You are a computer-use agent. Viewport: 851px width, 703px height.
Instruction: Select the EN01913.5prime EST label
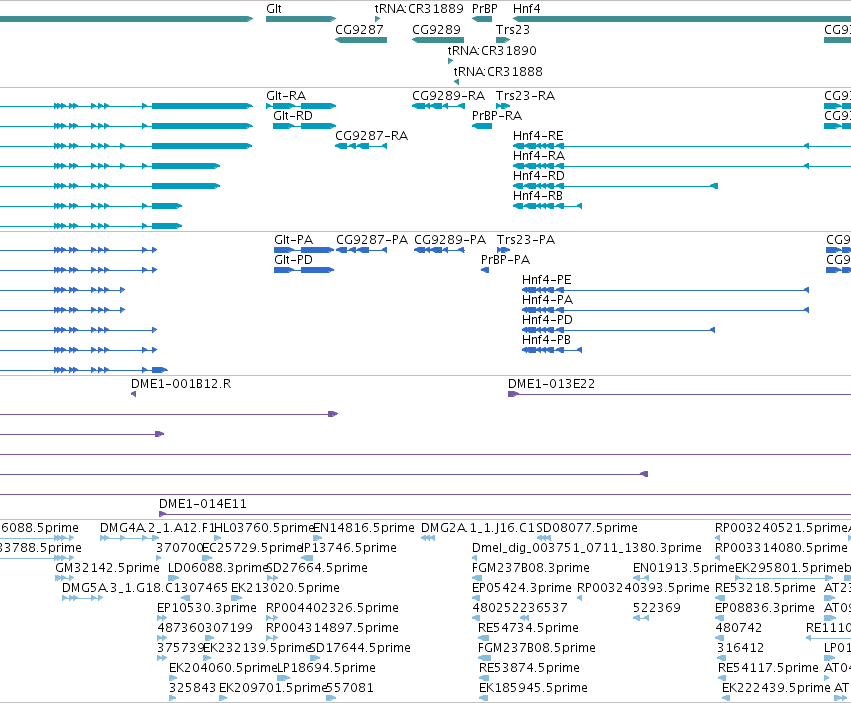(x=684, y=568)
